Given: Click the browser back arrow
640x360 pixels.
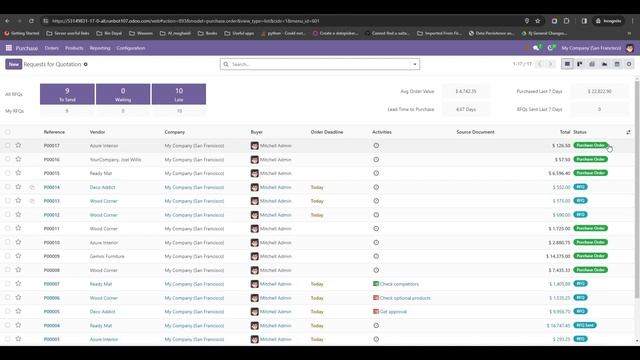Looking at the screenshot, I should (x=8, y=21).
